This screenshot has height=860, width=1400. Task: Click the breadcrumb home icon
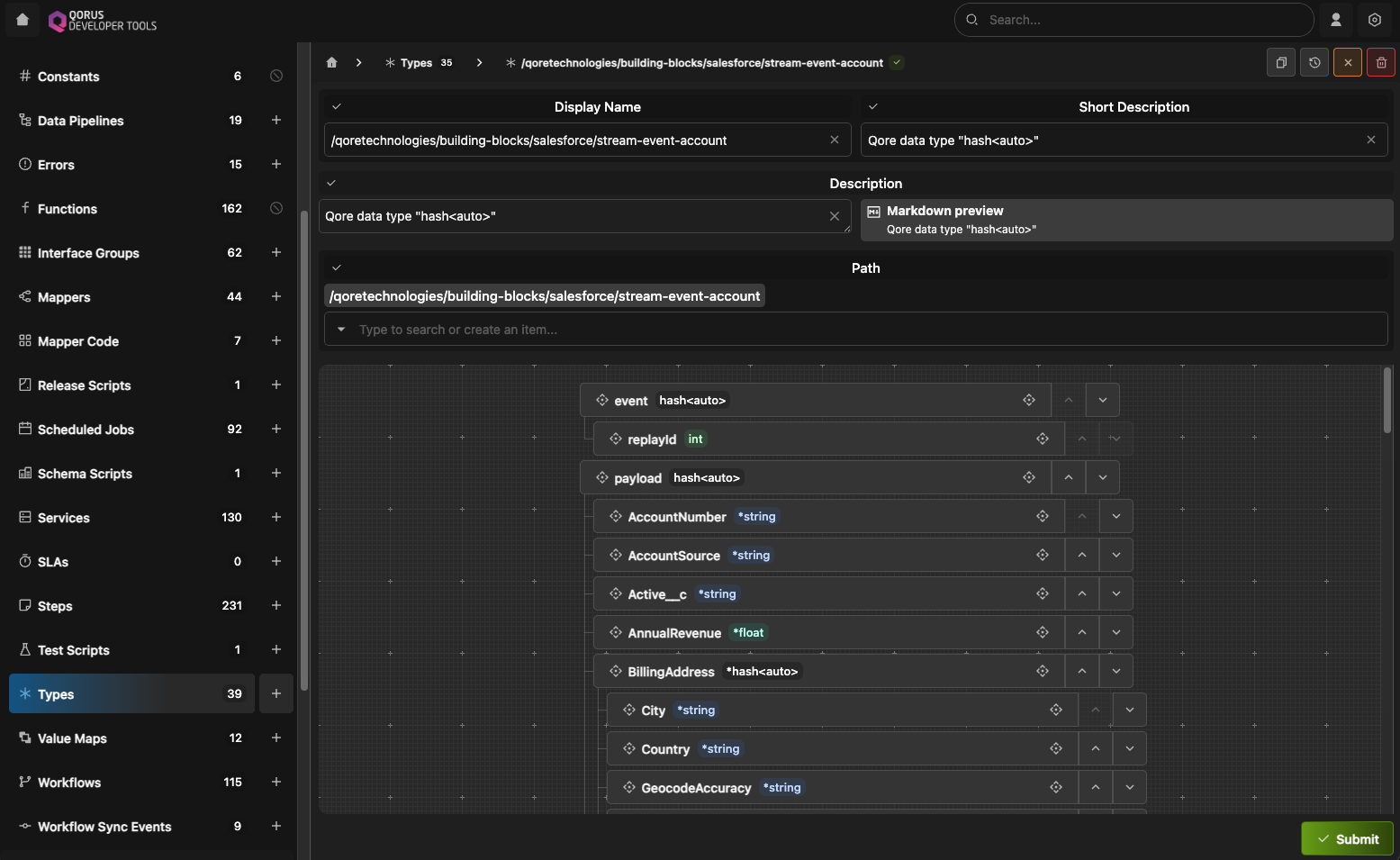(x=331, y=63)
